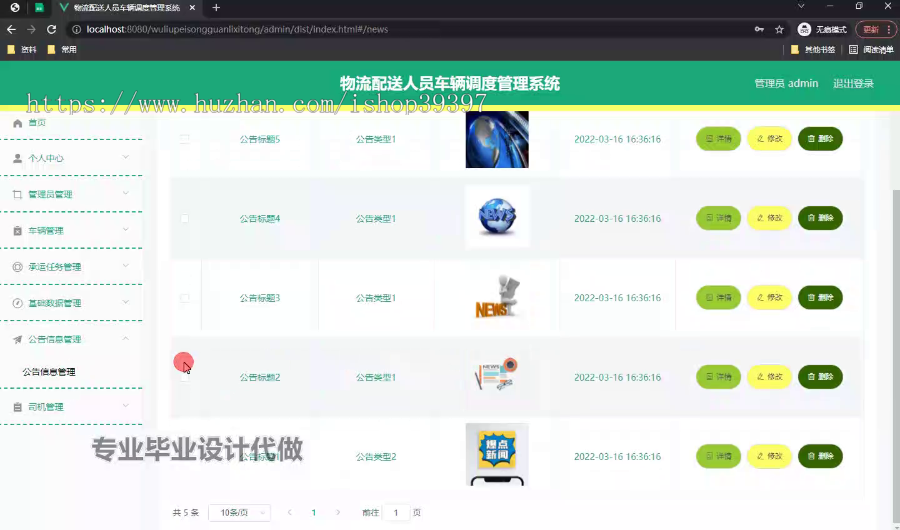Screen dimensions: 900x530
Task: Open the globe thumbnail of 公告标题5
Action: click(497, 140)
